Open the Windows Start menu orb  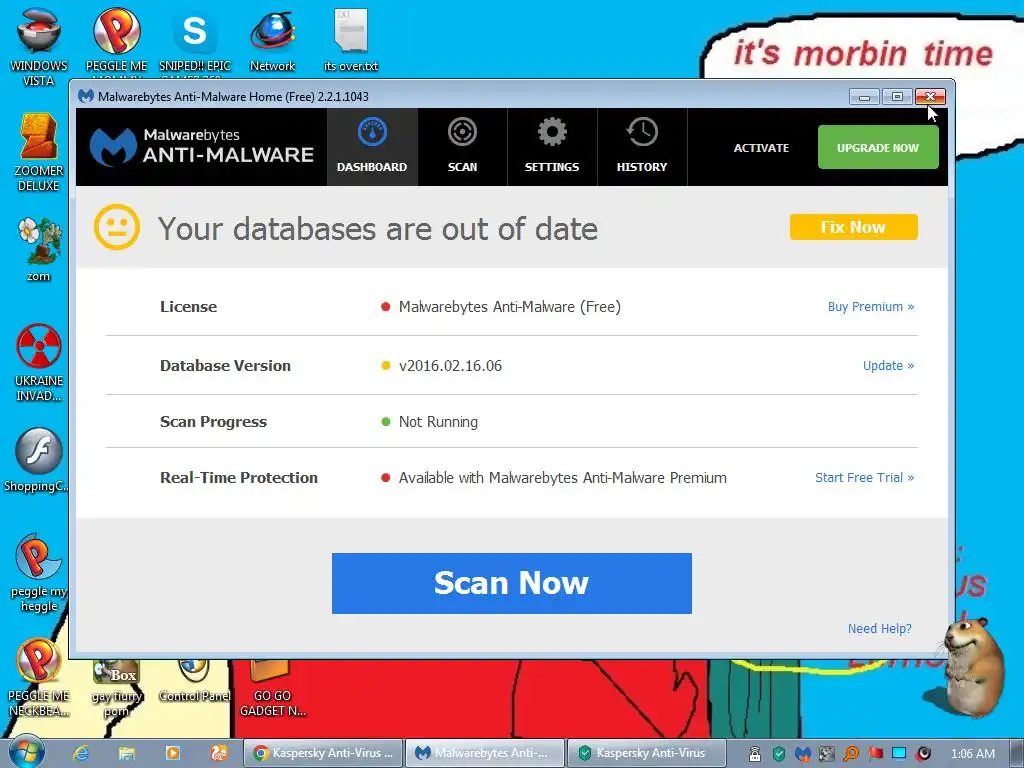point(26,753)
